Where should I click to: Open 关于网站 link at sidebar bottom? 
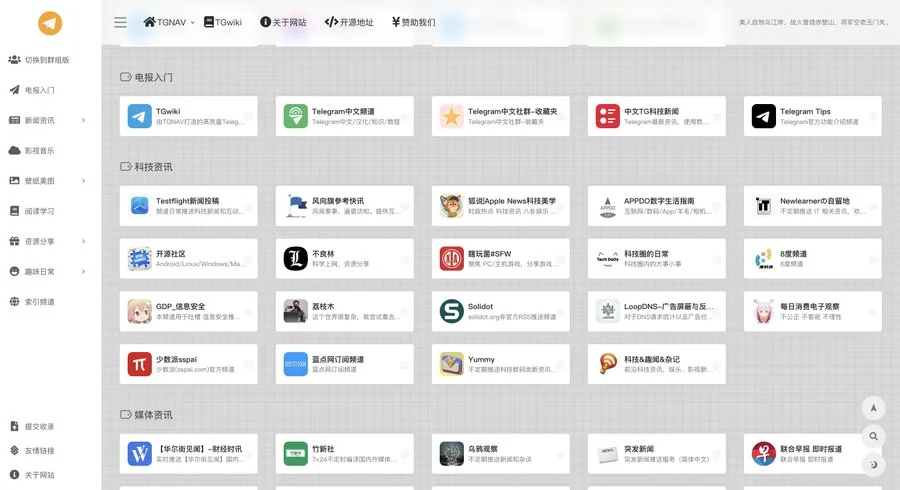click(x=33, y=475)
